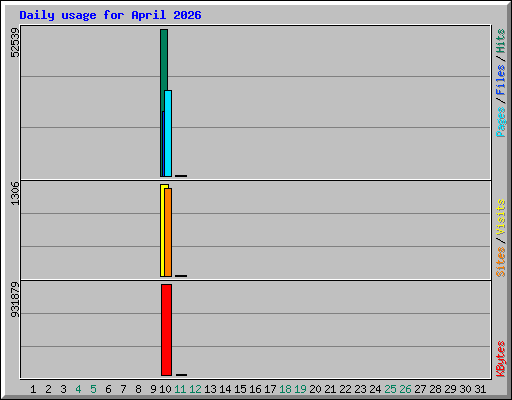This screenshot has height=400, width=512.
Task: Click day 24 on the x-axis
Action: click(x=375, y=389)
